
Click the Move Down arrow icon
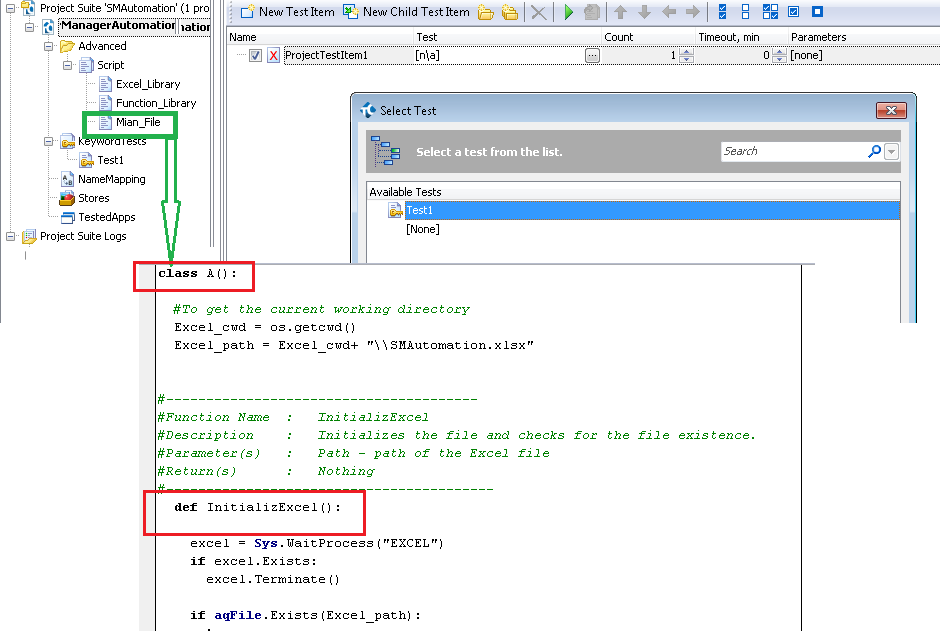point(644,12)
